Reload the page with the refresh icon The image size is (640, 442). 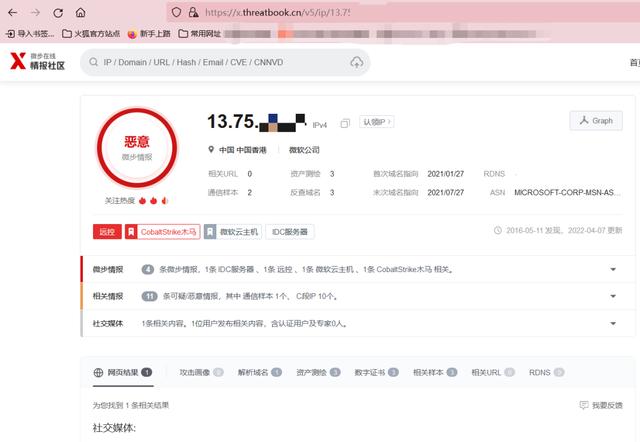point(58,13)
